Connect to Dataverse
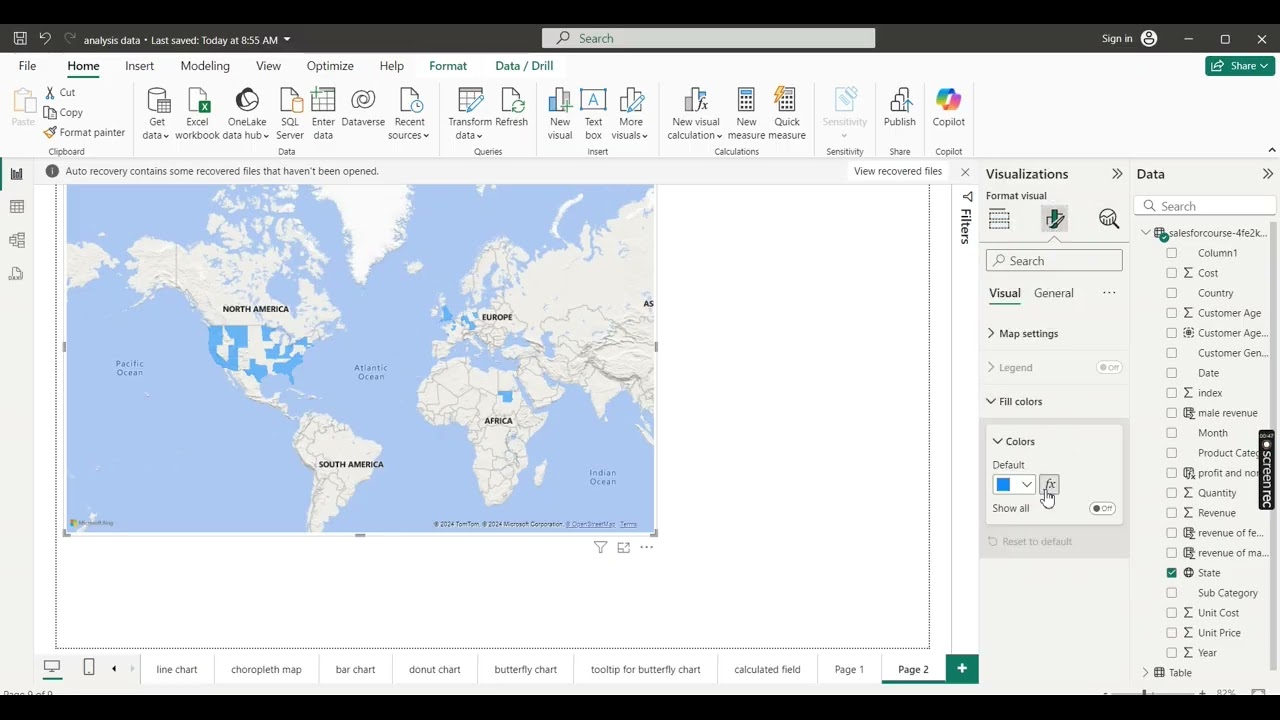1280x720 pixels. (x=363, y=108)
